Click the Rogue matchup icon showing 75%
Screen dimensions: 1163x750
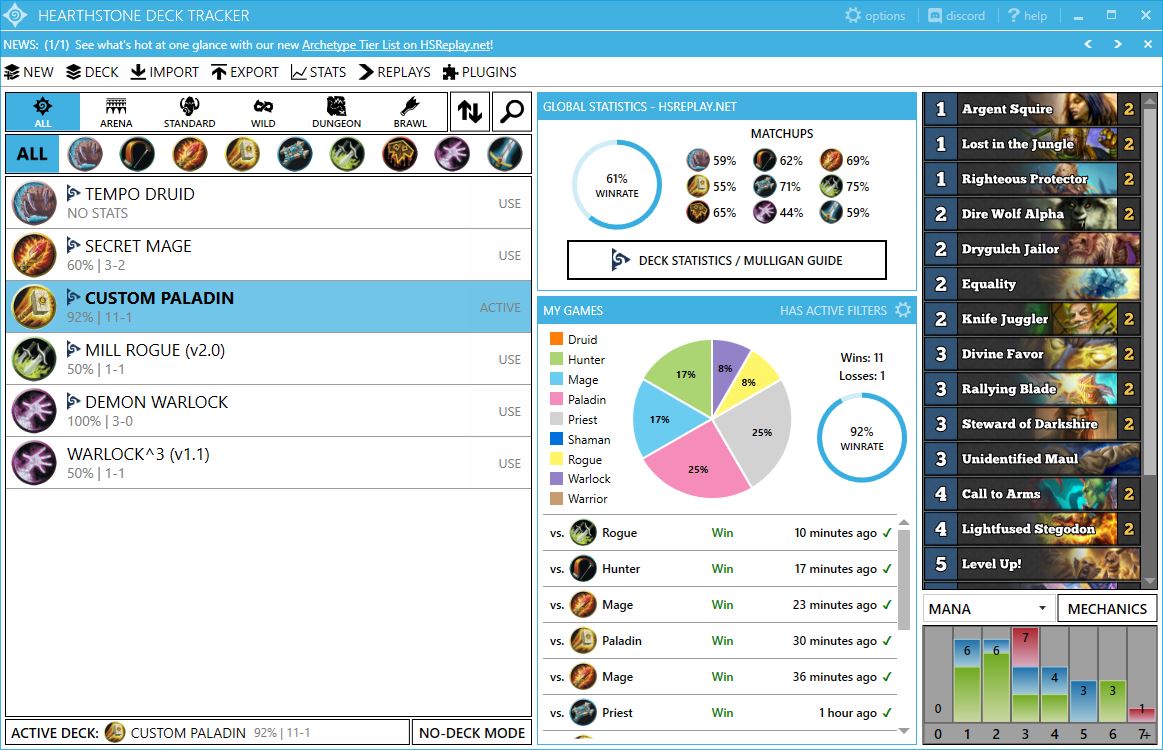tap(831, 186)
